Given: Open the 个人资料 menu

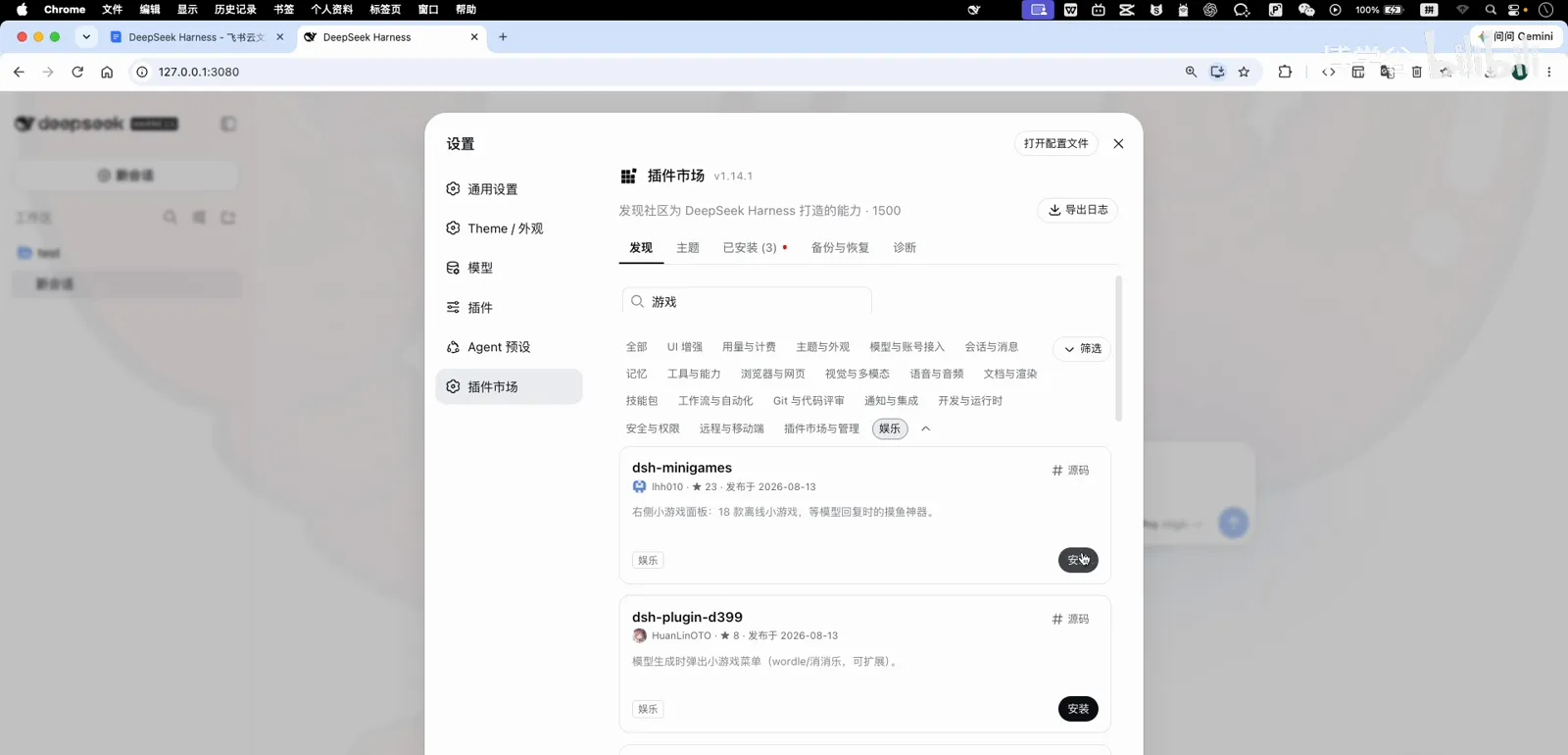Looking at the screenshot, I should pyautogui.click(x=331, y=10).
